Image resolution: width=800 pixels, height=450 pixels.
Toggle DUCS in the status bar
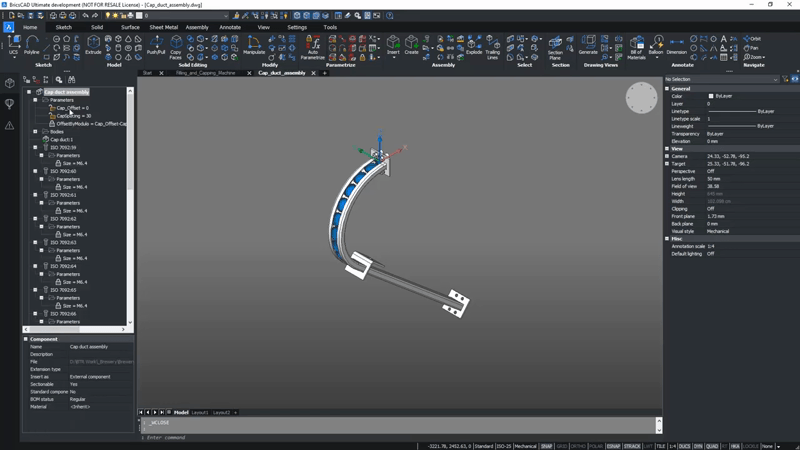click(684, 446)
